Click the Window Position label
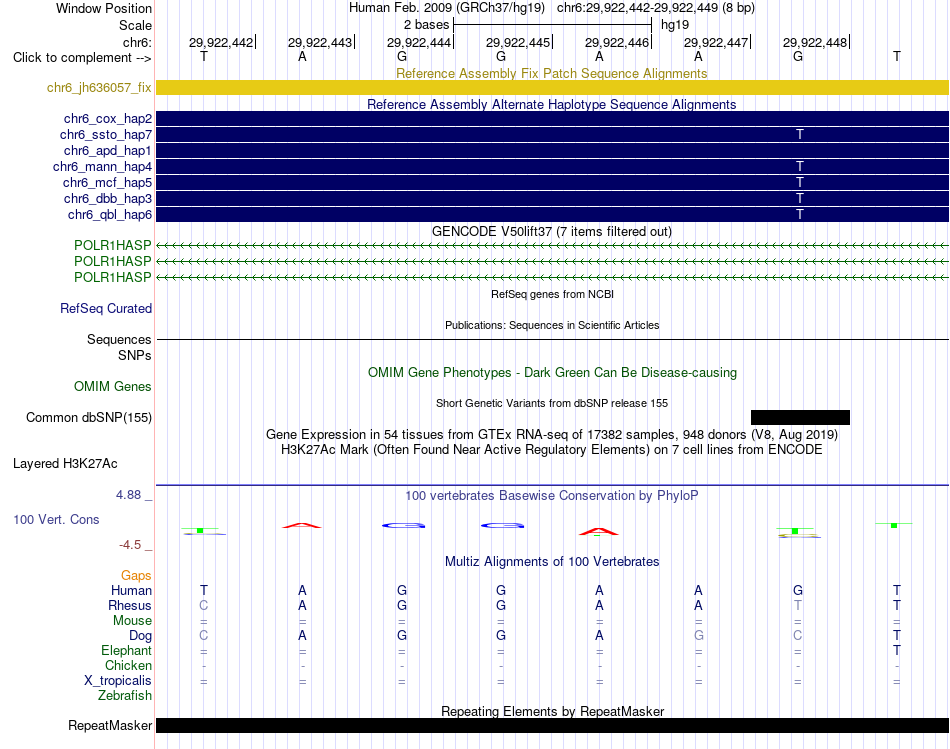The image size is (950, 749). click(104, 8)
